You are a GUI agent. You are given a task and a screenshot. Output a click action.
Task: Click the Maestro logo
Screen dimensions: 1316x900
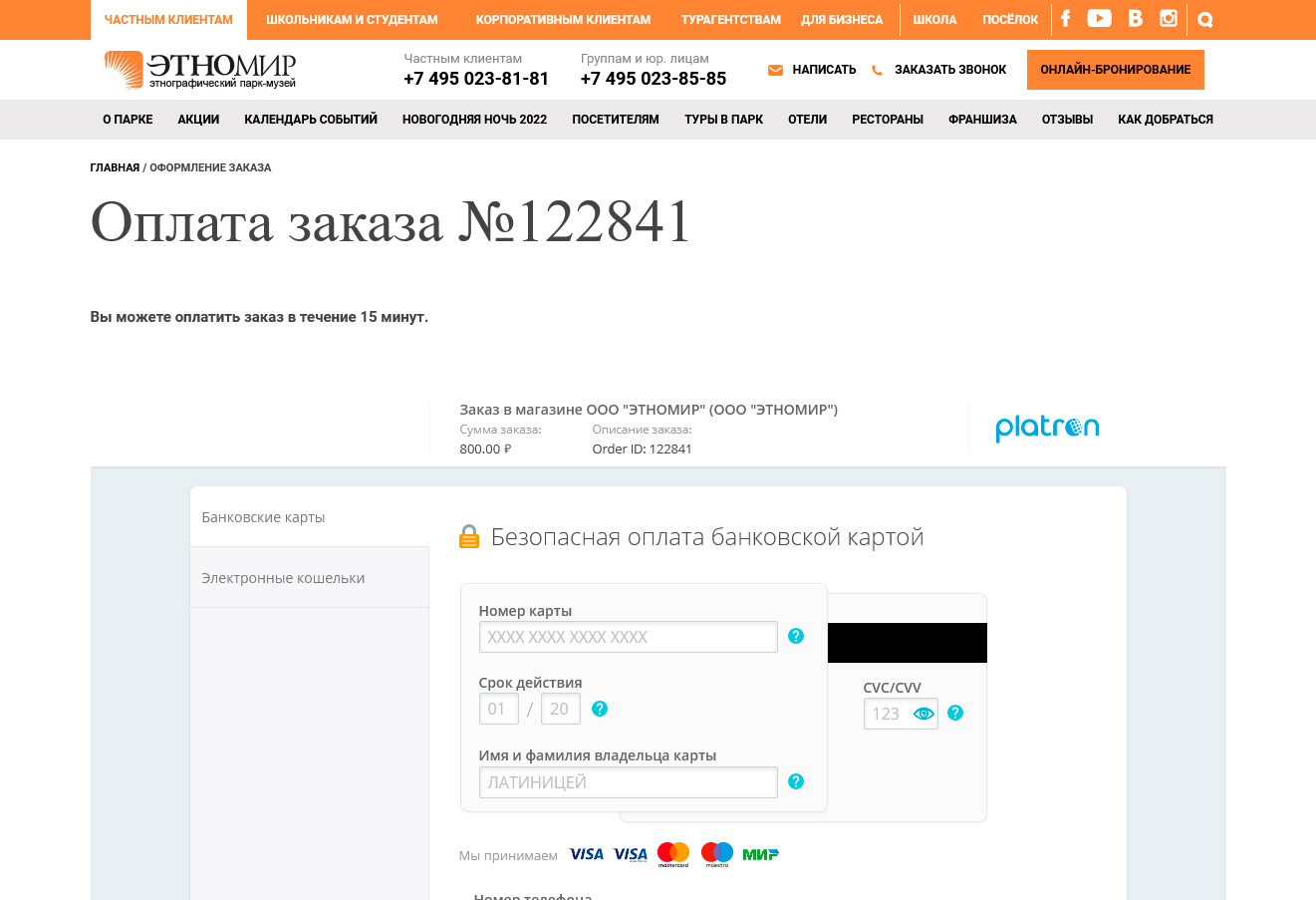[717, 854]
